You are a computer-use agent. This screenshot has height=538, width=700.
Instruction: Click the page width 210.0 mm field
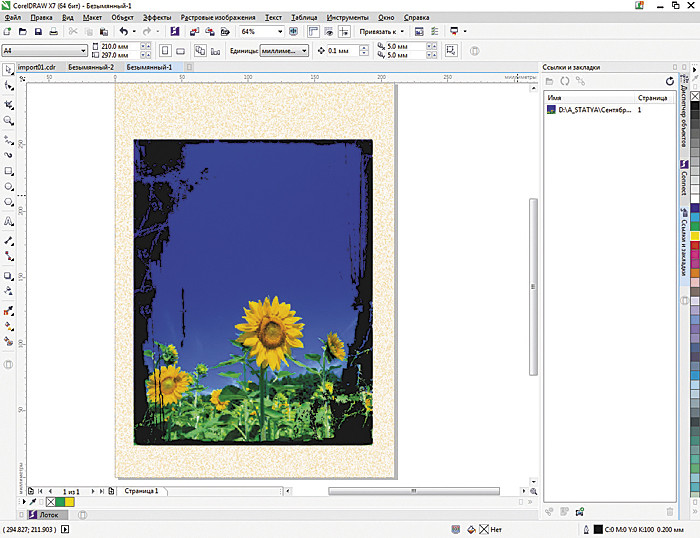(x=115, y=46)
